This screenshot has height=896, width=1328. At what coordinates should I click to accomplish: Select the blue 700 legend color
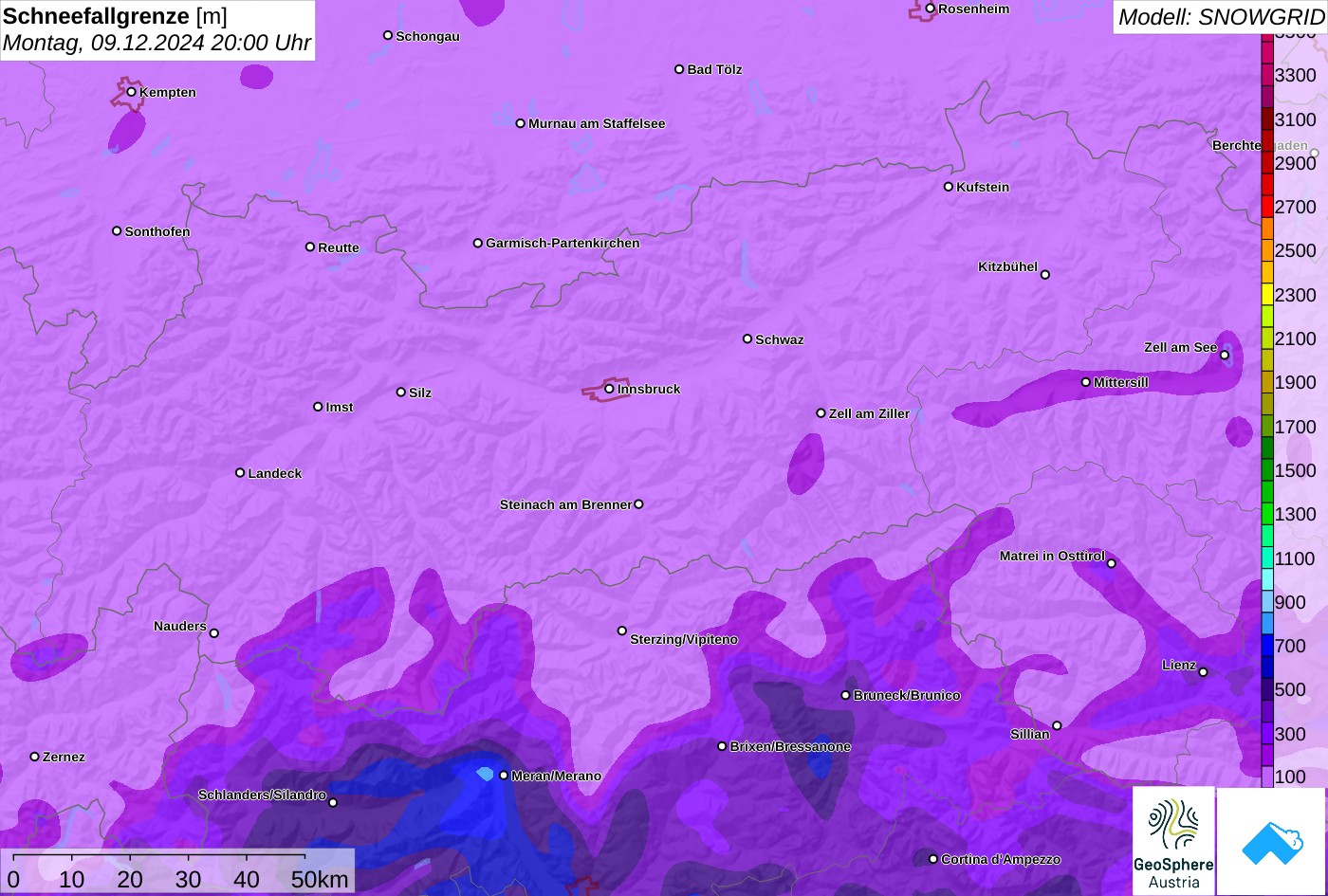click(x=1267, y=646)
